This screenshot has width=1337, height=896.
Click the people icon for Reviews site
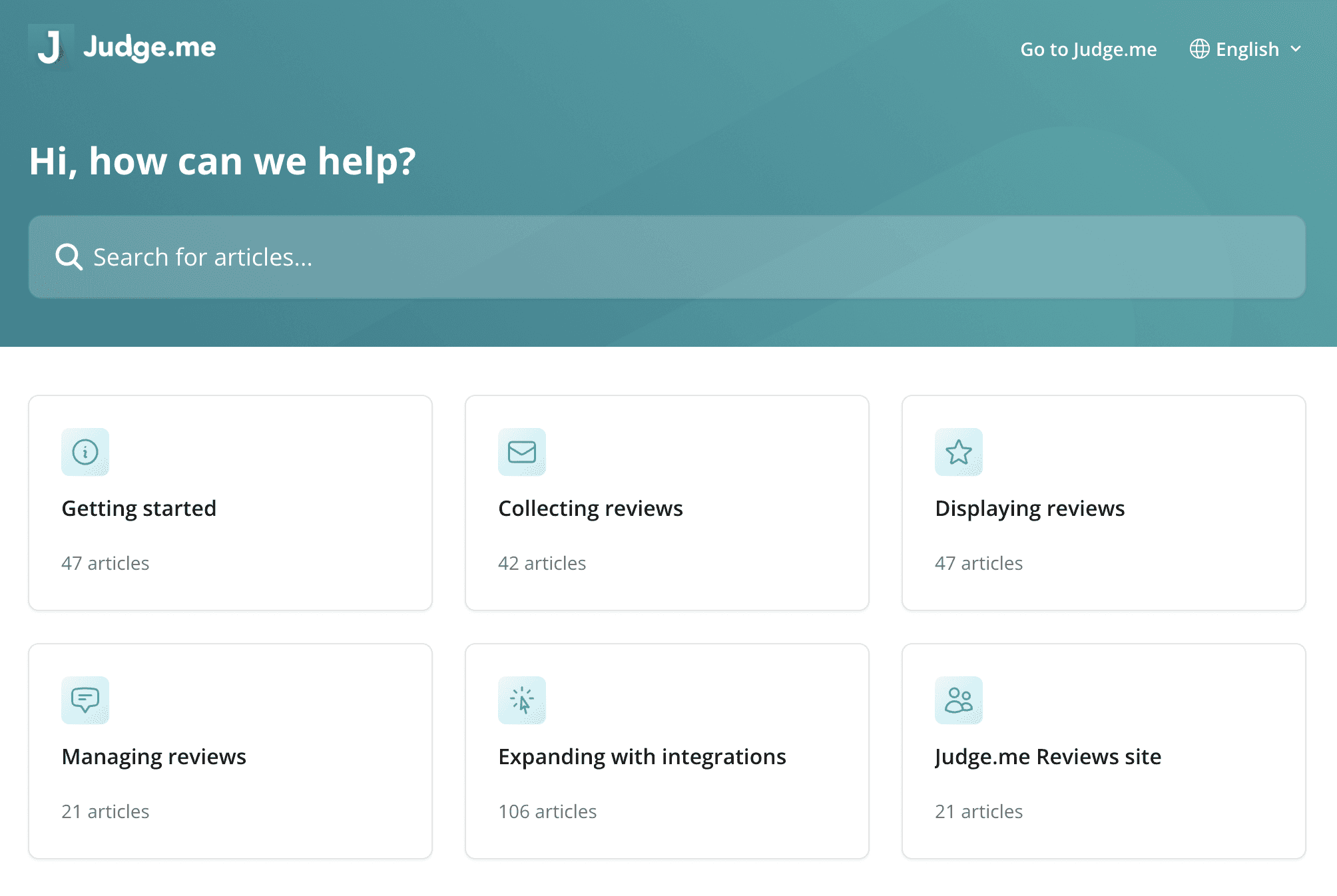point(959,700)
